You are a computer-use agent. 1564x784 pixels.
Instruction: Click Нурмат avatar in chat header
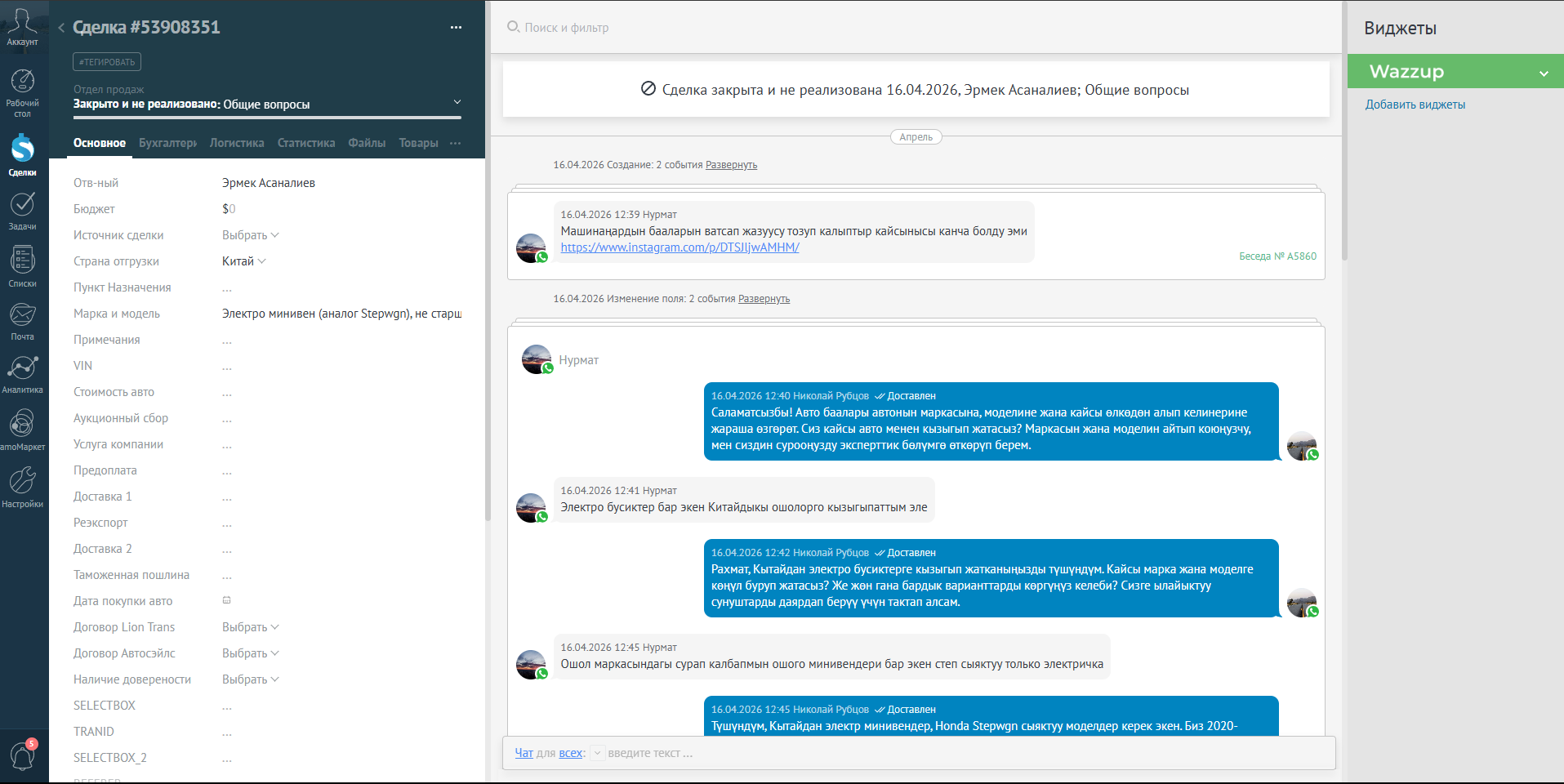point(537,359)
